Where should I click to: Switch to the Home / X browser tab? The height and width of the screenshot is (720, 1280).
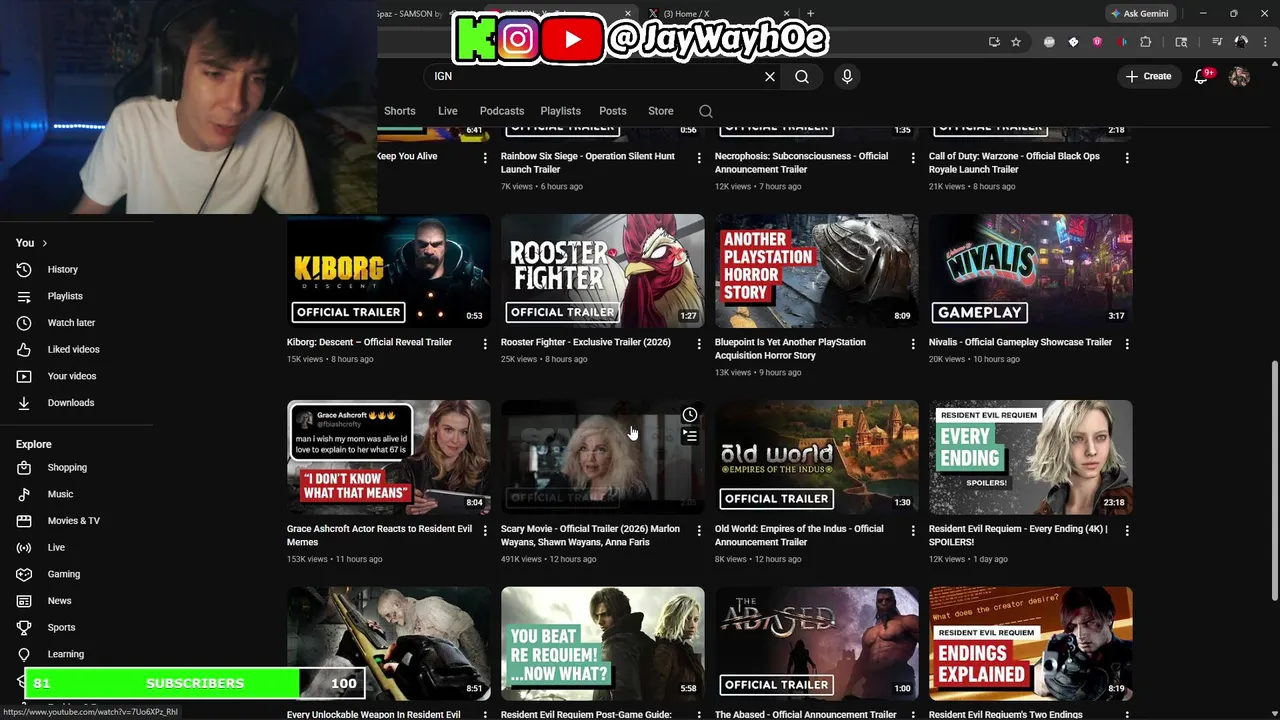pos(718,14)
